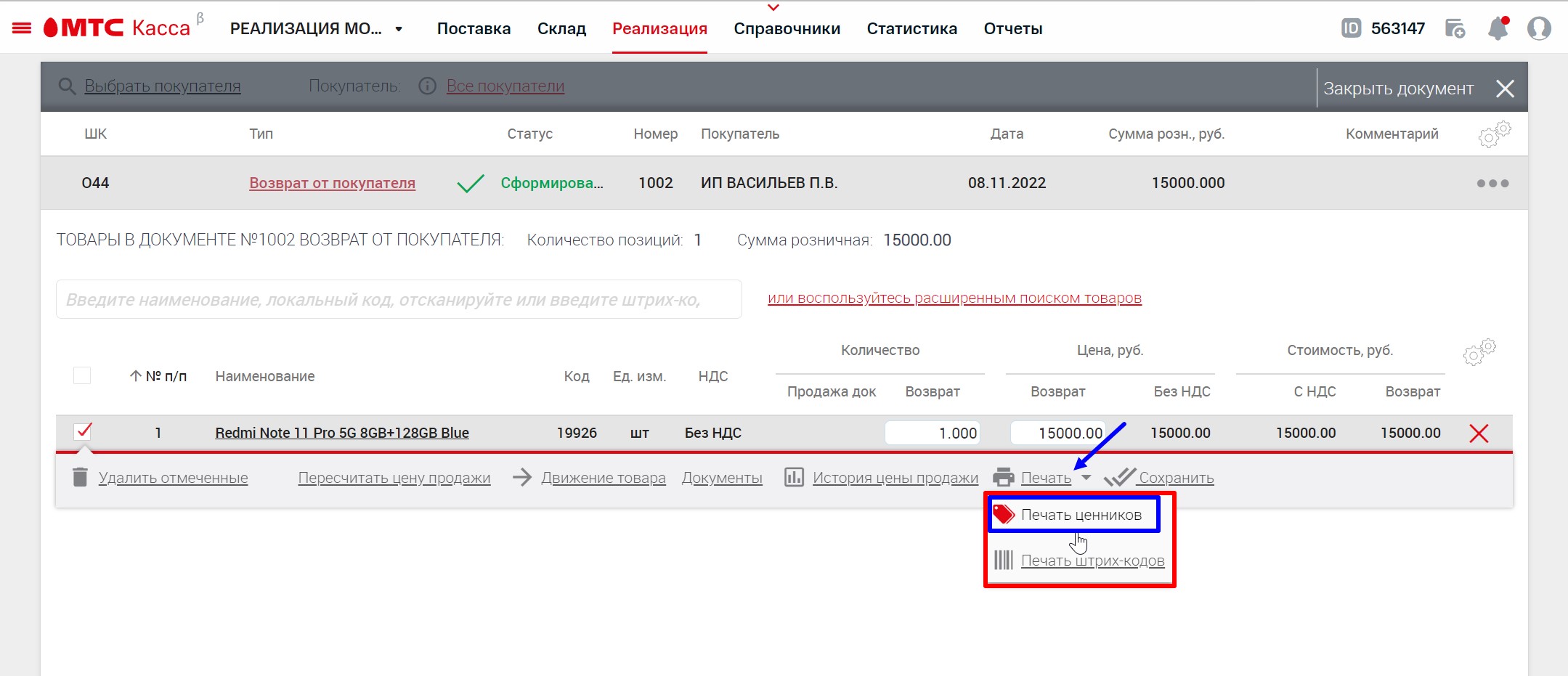Open the ID 563147 badge
1568x676 pixels.
1383,28
